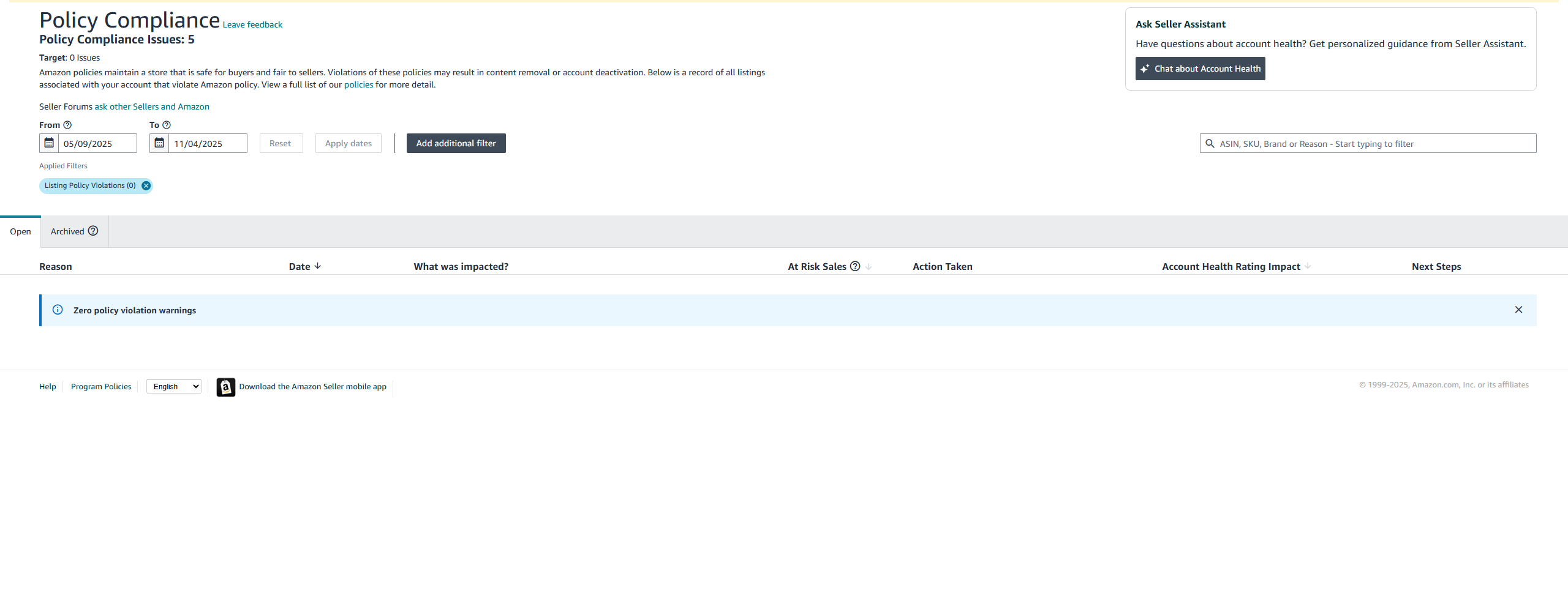
Task: Click the Apply dates button
Action: 349,143
